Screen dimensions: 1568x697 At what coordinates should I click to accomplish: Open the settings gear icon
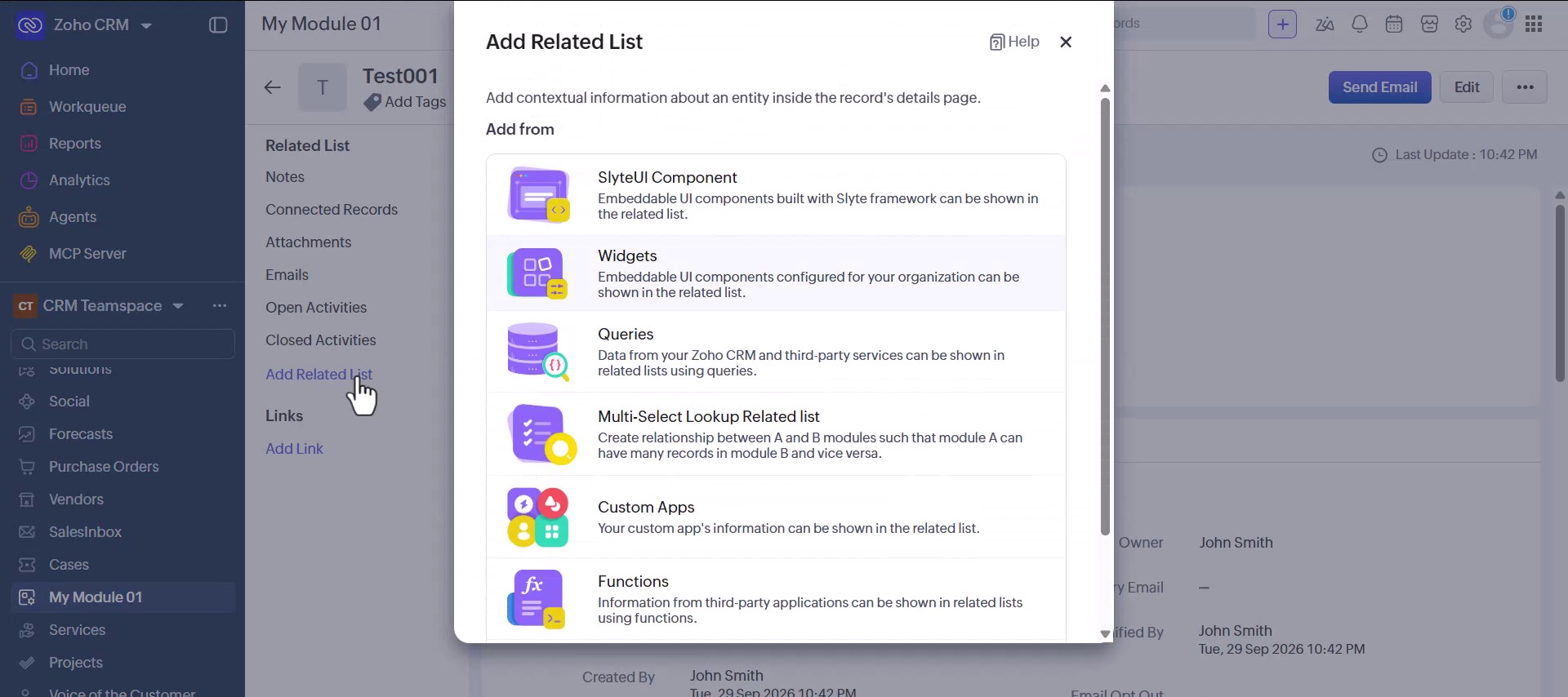pos(1463,24)
